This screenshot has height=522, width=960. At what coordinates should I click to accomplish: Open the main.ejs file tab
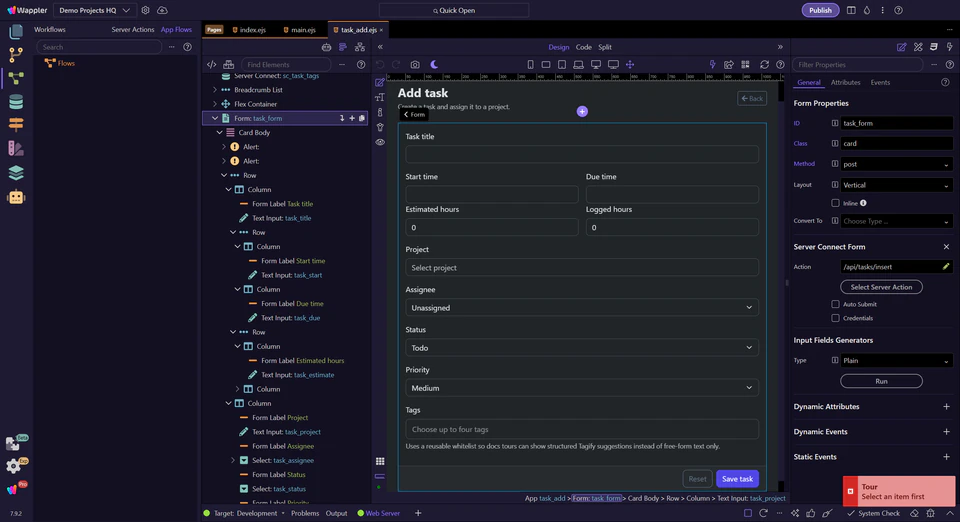[x=299, y=30]
